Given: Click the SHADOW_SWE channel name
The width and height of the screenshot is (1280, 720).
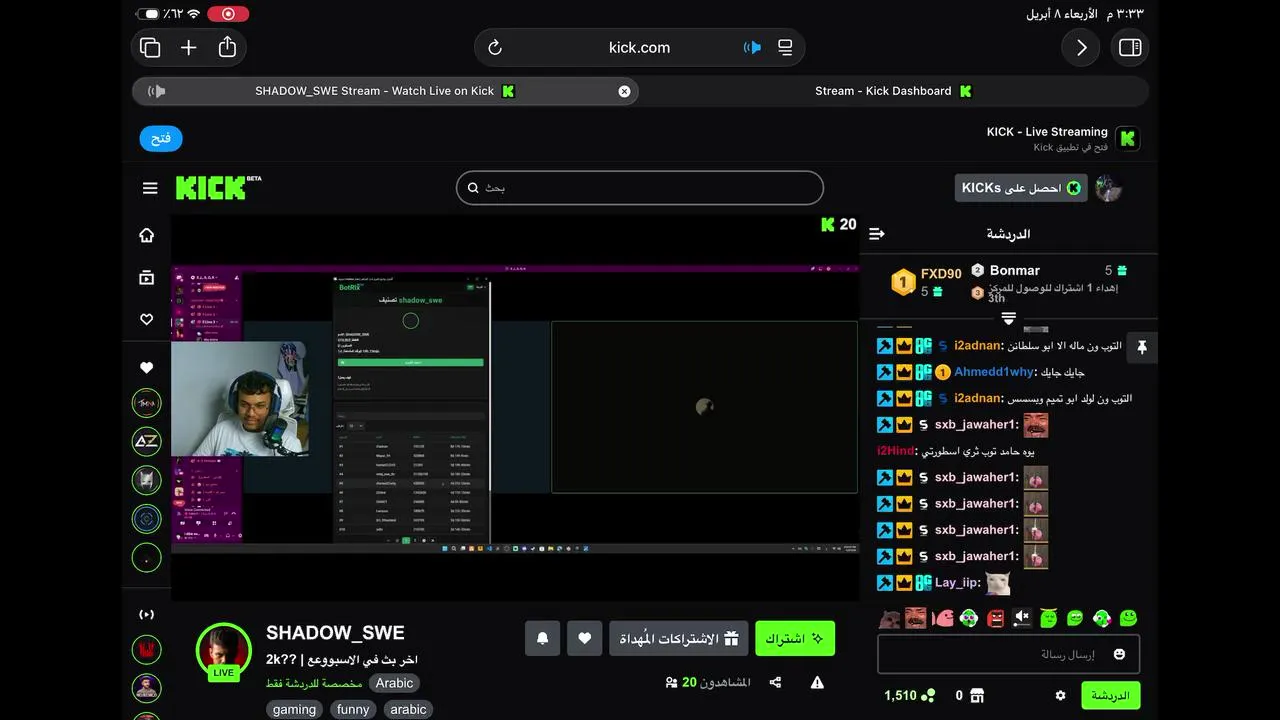Looking at the screenshot, I should click(x=335, y=632).
